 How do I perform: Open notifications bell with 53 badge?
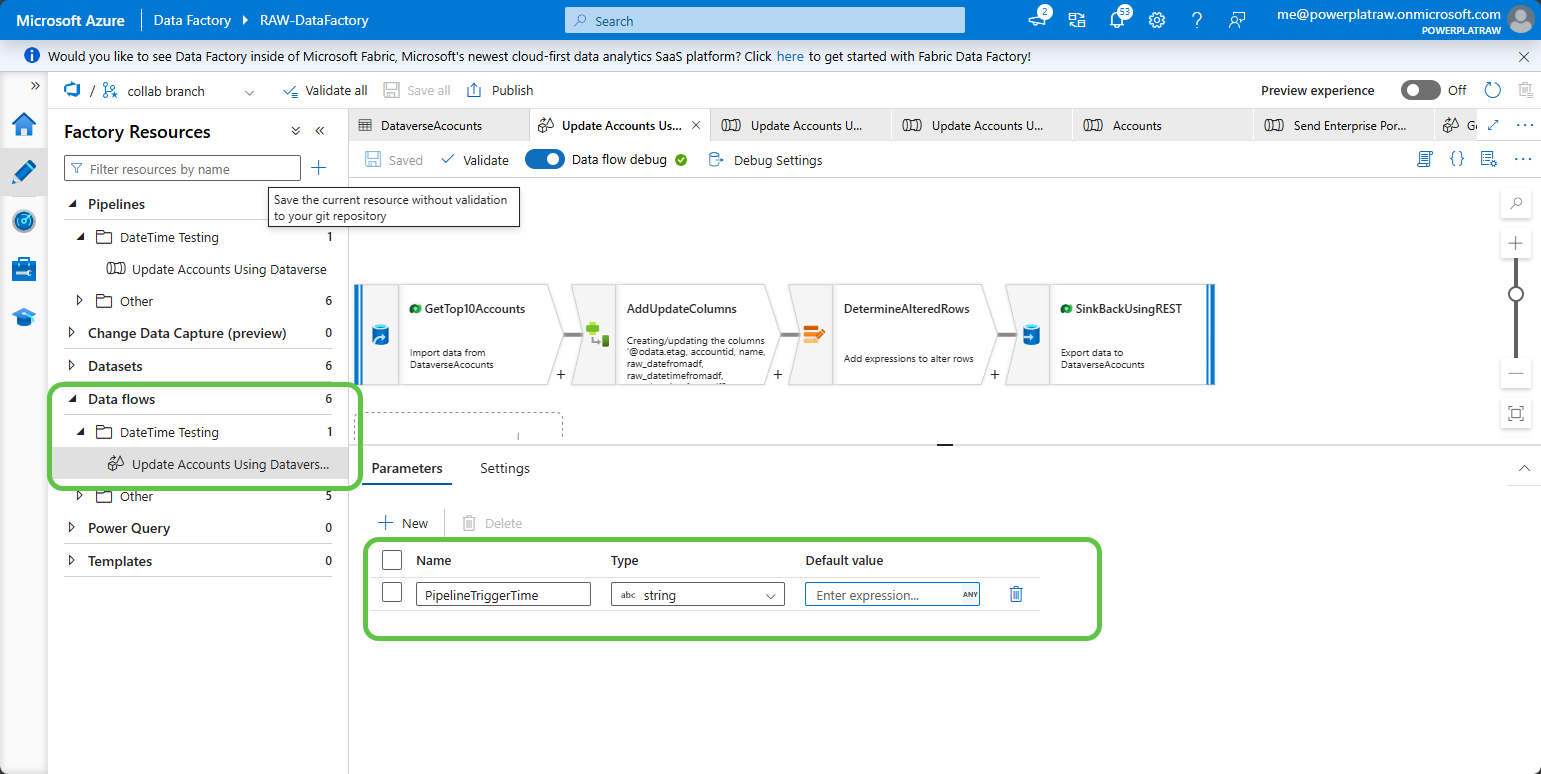pos(1117,20)
